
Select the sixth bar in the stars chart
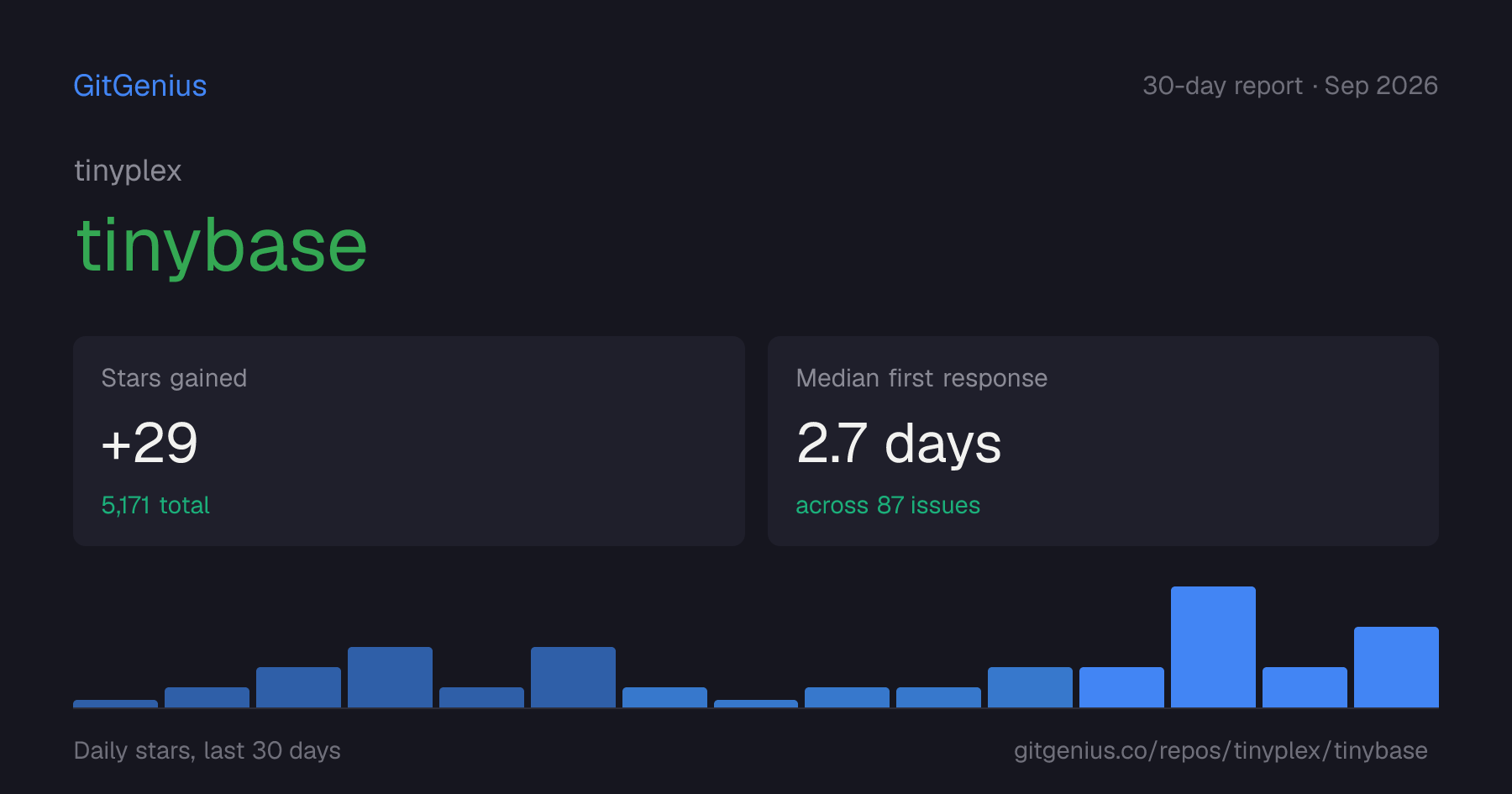(x=573, y=677)
